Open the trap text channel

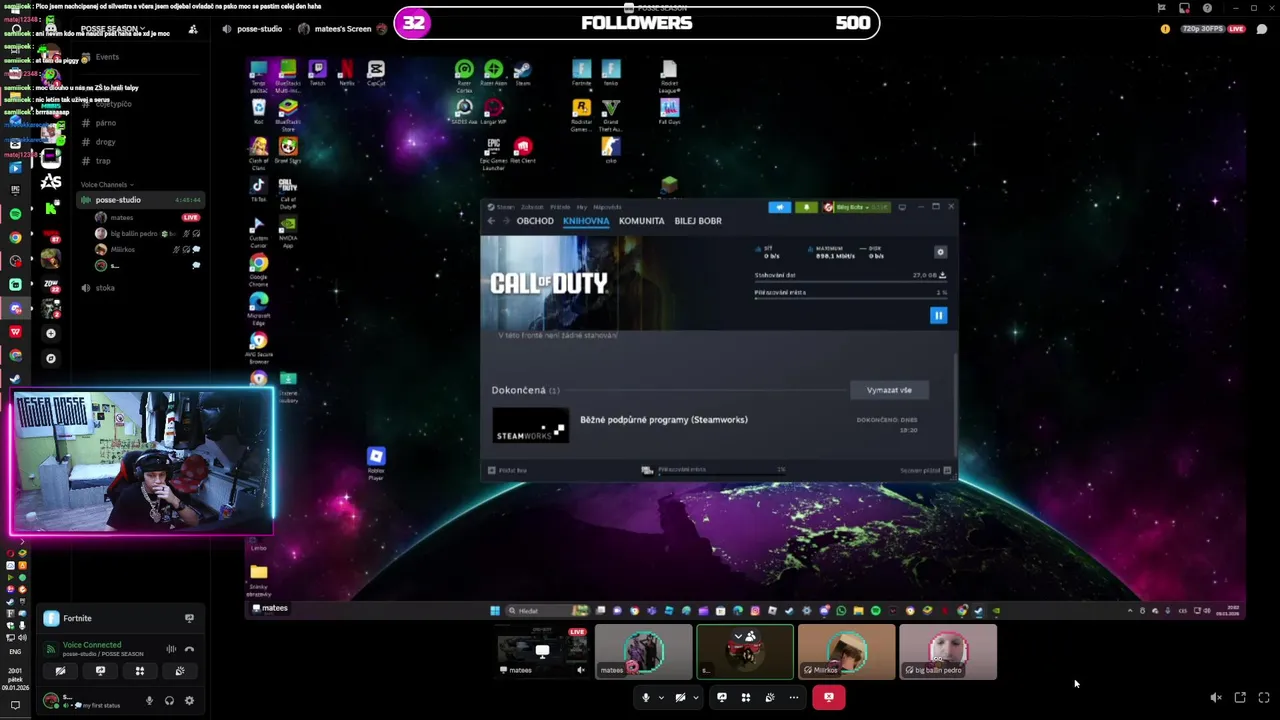(x=104, y=161)
